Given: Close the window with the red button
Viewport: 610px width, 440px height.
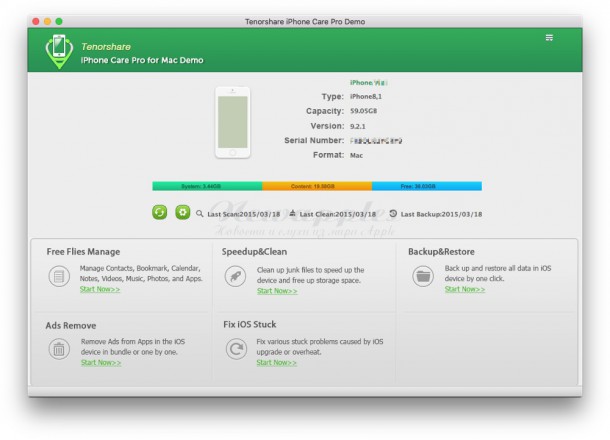Looking at the screenshot, I should (36, 21).
